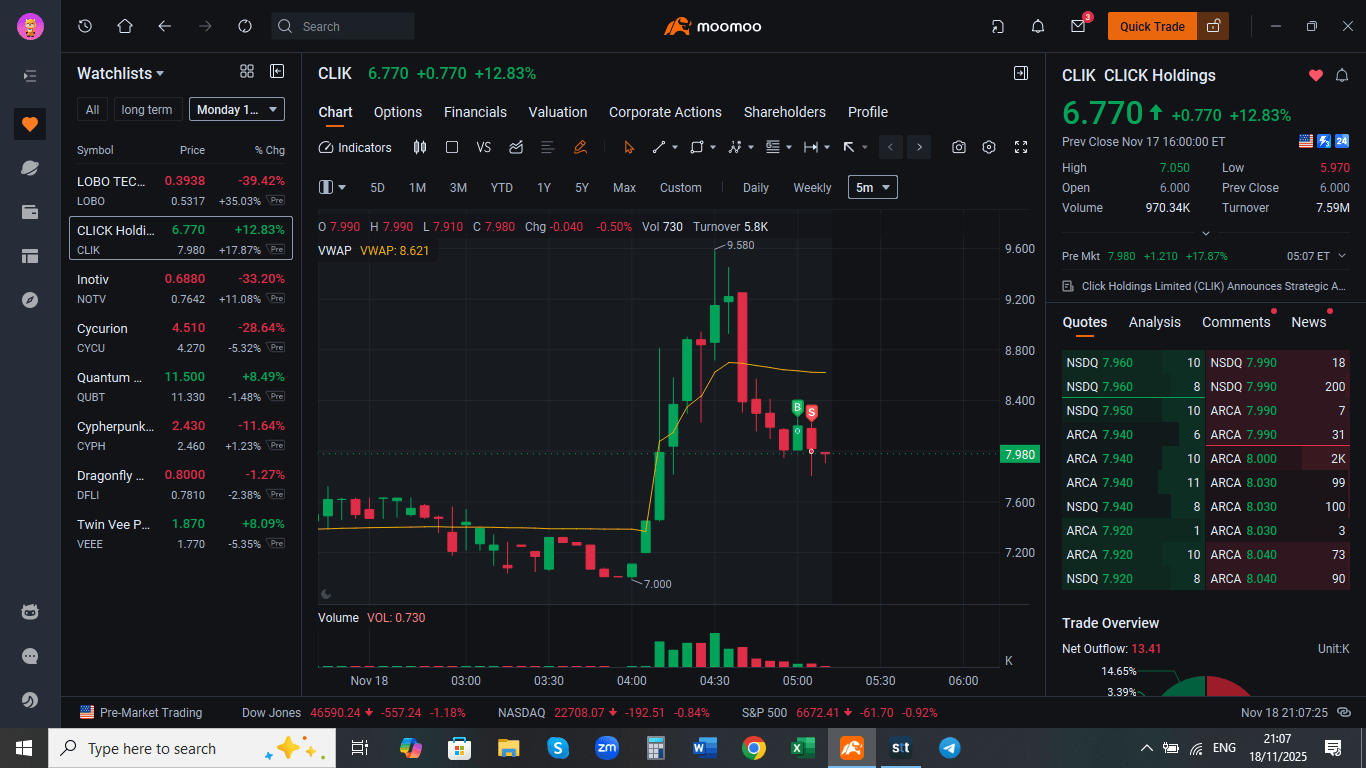Image resolution: width=1366 pixels, height=768 pixels.
Task: Expand the Monday watchlist group dropdown
Action: point(237,109)
